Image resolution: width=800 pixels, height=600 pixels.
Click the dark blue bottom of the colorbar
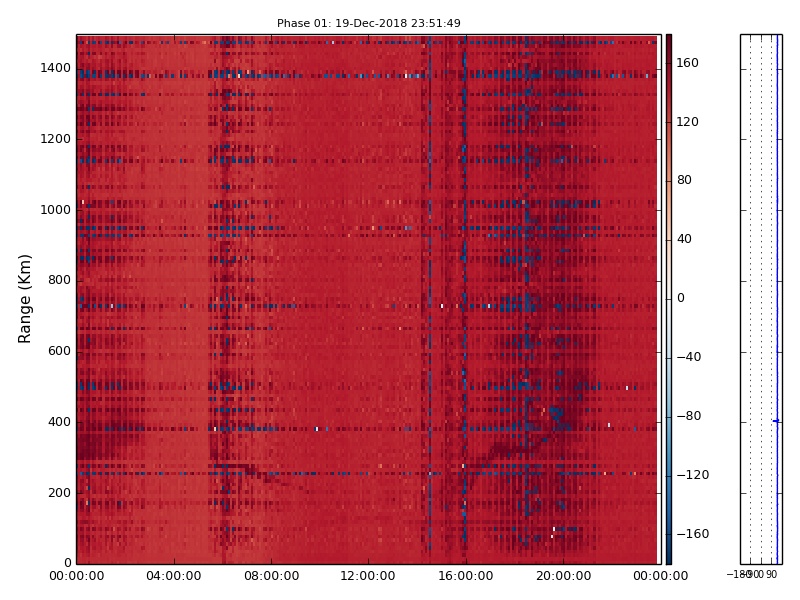(668, 558)
